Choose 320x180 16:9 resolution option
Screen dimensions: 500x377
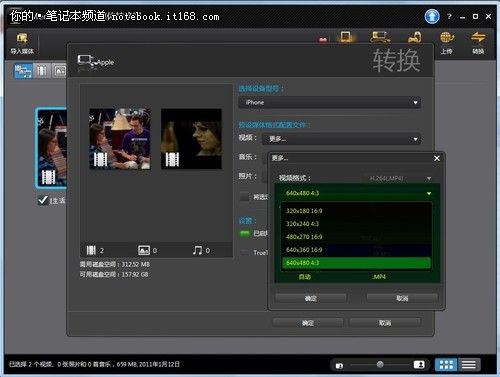pos(356,211)
